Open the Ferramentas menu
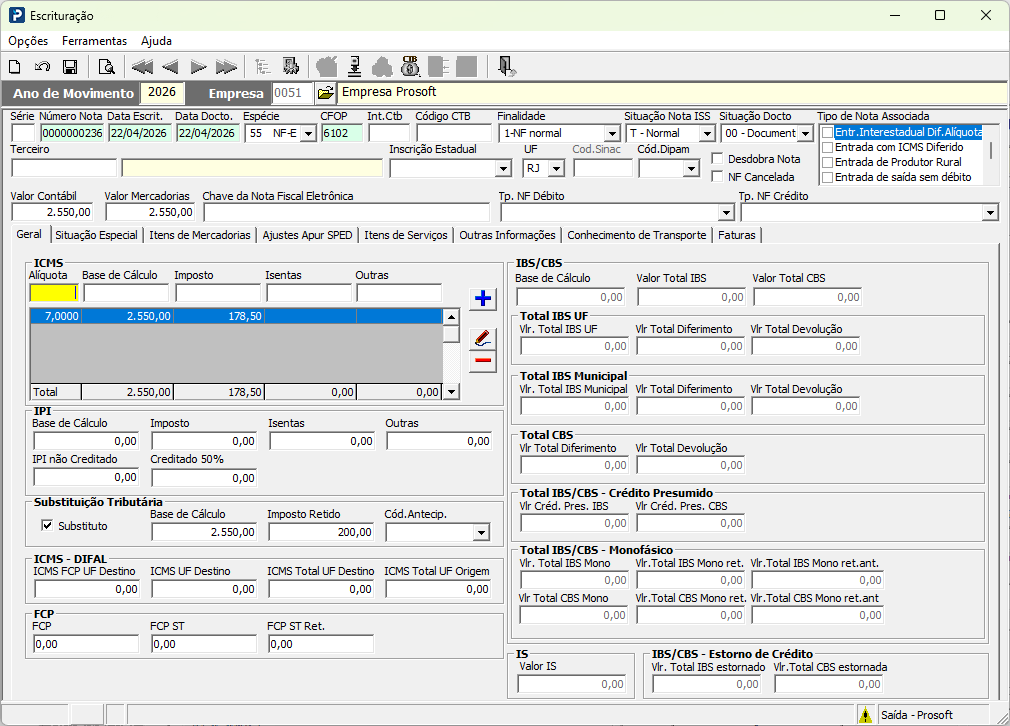This screenshot has width=1010, height=726. point(95,41)
